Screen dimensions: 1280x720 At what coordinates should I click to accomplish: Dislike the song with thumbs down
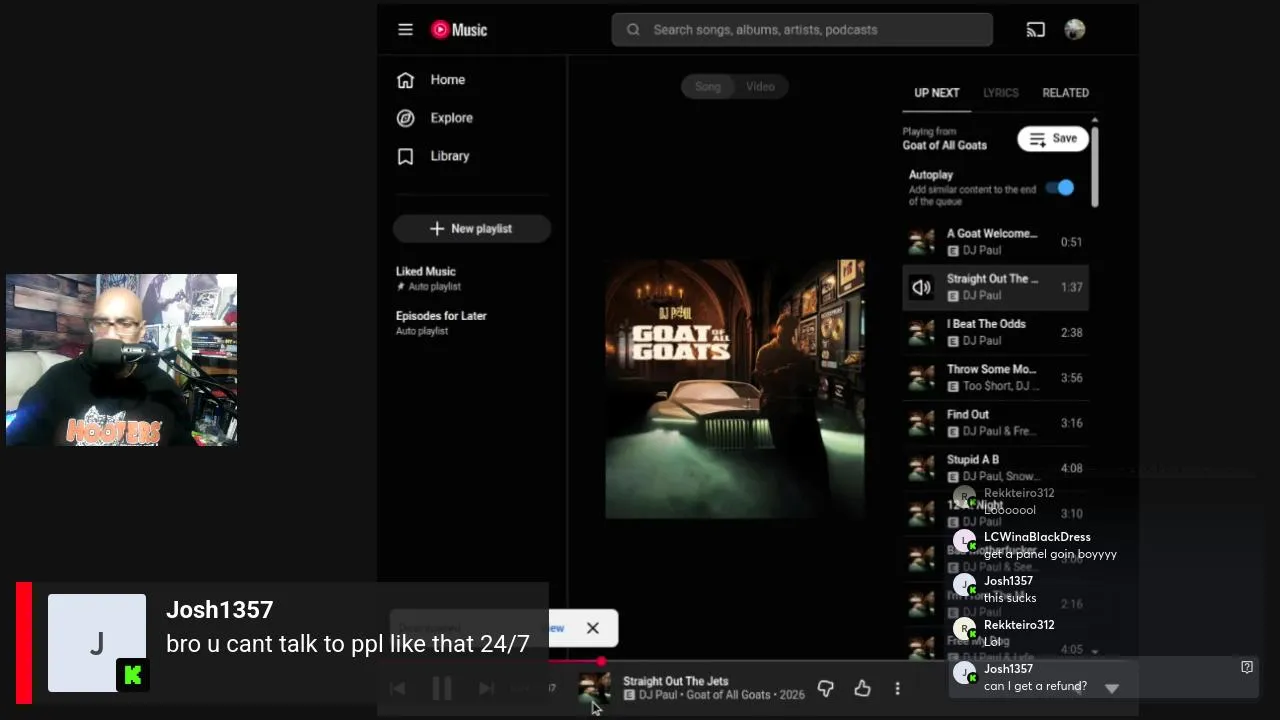[825, 688]
